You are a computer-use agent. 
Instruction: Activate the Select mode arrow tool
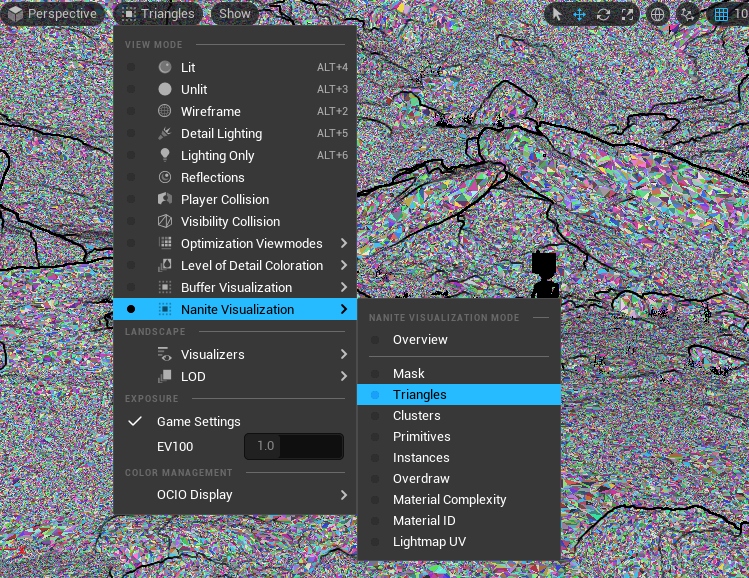point(556,14)
